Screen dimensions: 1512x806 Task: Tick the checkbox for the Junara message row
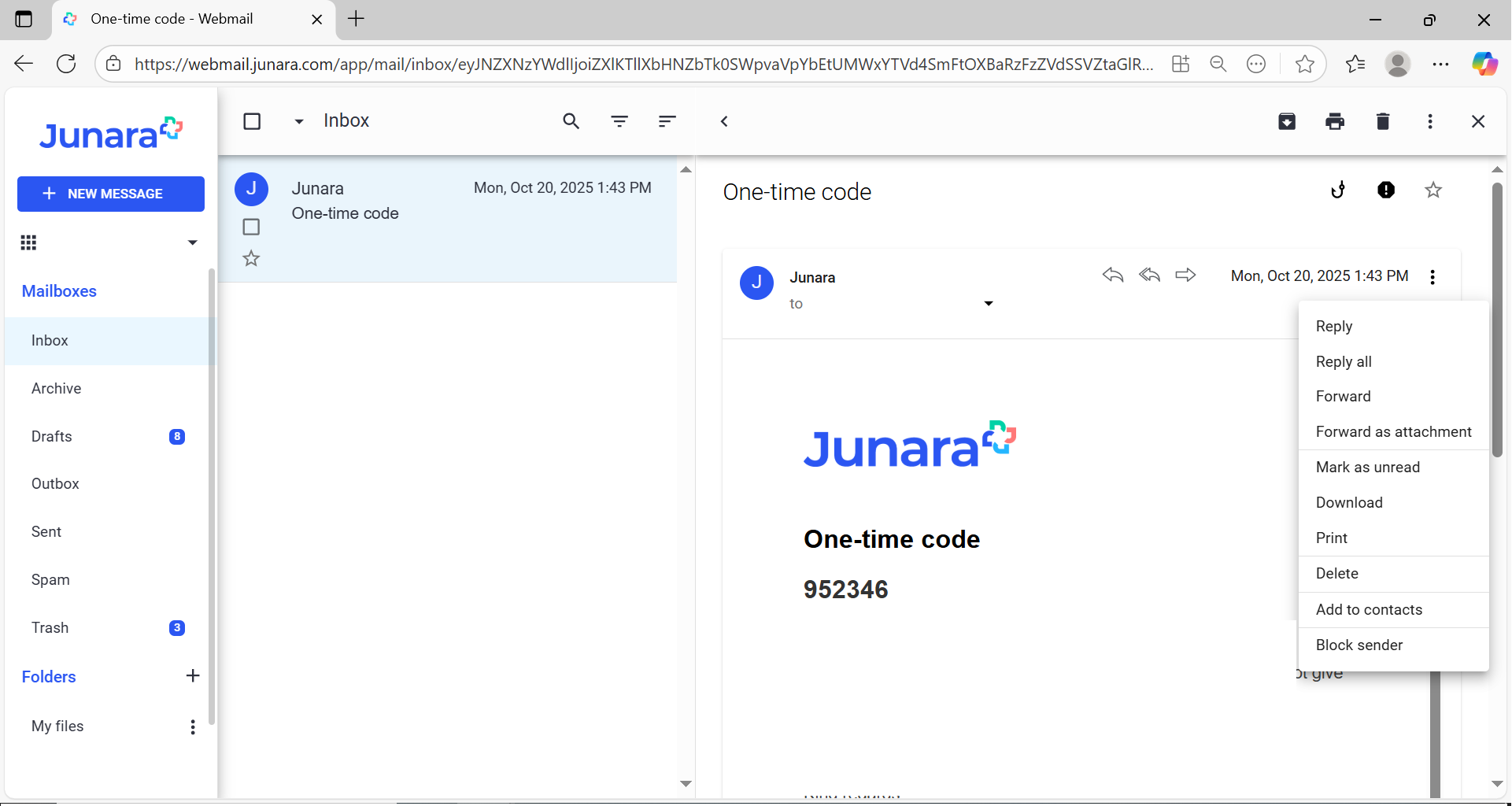coord(251,227)
